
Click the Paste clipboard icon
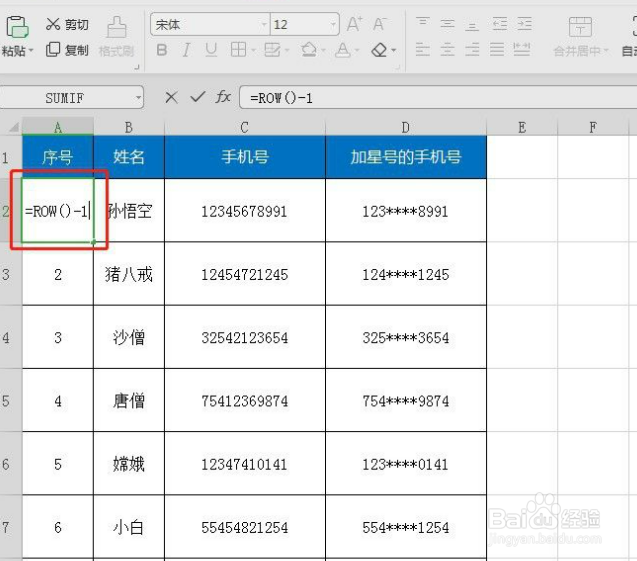[17, 27]
